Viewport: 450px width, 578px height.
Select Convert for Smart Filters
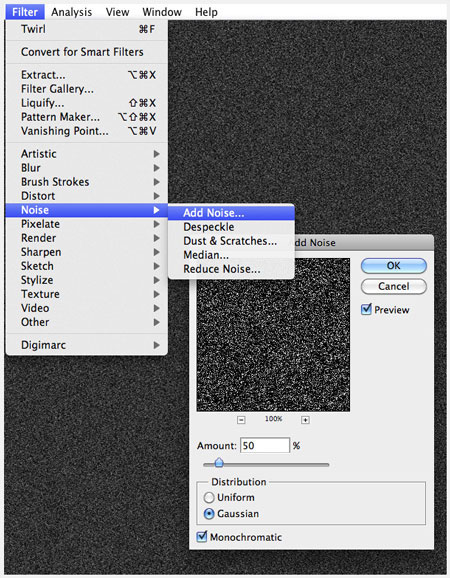pyautogui.click(x=87, y=52)
